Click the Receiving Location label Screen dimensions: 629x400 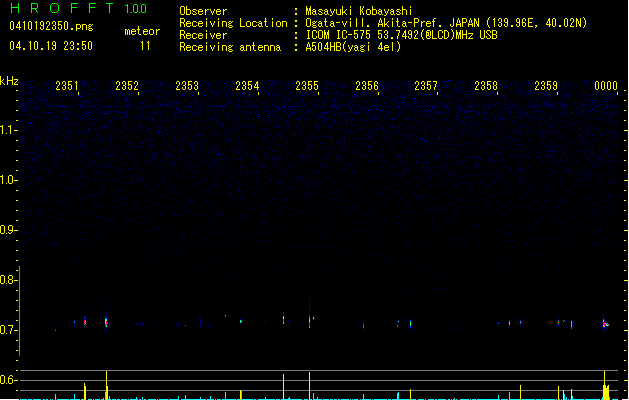tap(233, 23)
